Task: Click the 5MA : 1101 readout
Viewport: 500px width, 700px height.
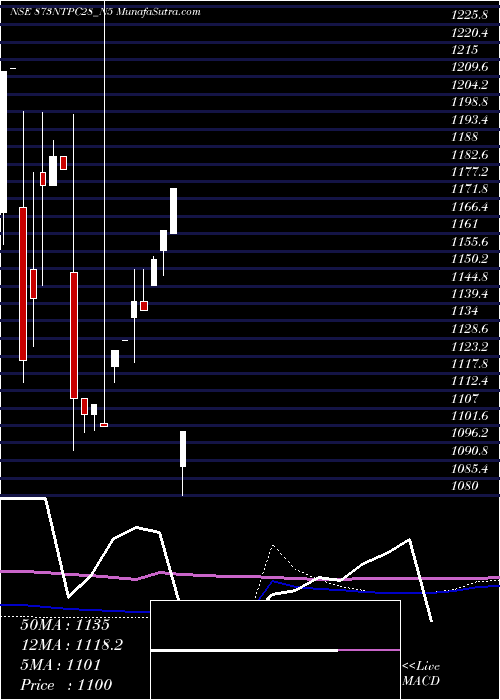Action: (61, 665)
